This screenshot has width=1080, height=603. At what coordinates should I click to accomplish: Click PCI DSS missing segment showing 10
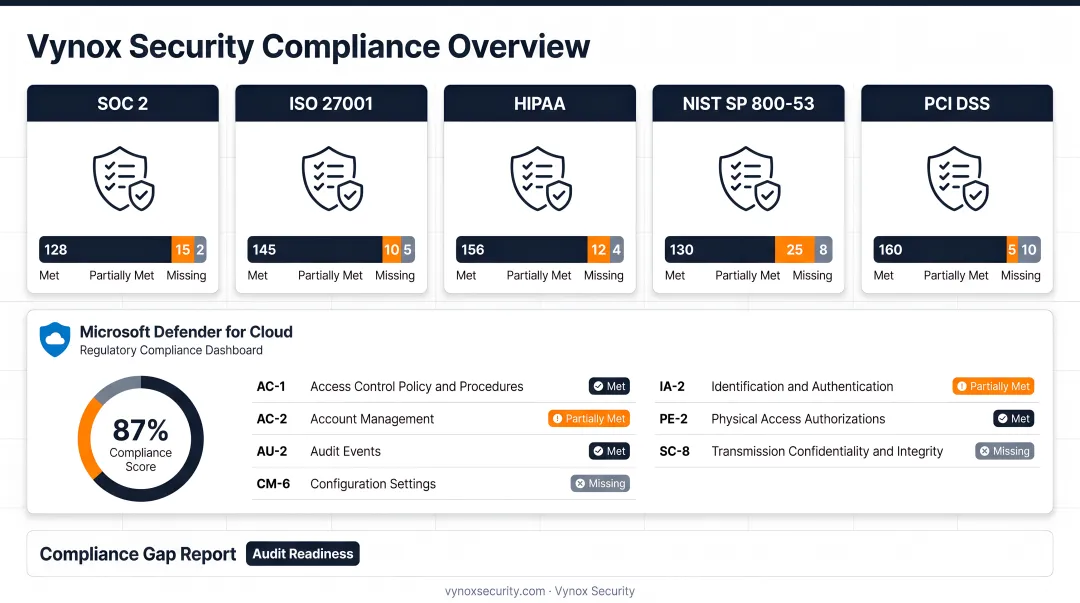1029,249
